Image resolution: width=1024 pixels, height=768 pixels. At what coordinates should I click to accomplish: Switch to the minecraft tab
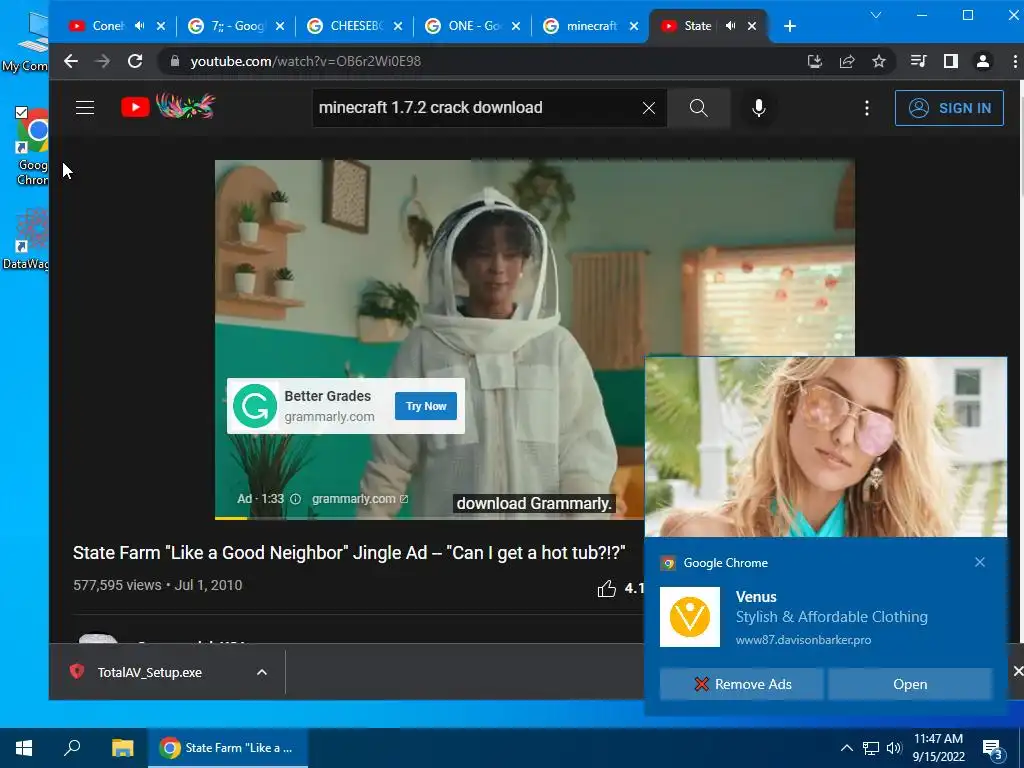(x=591, y=25)
